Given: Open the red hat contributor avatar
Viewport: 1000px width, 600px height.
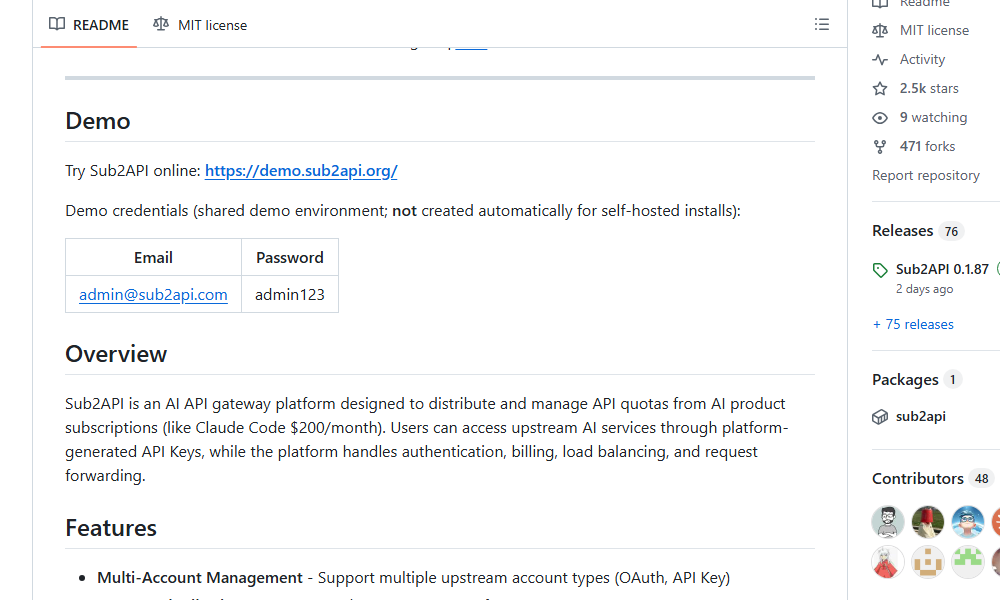Looking at the screenshot, I should (x=928, y=522).
